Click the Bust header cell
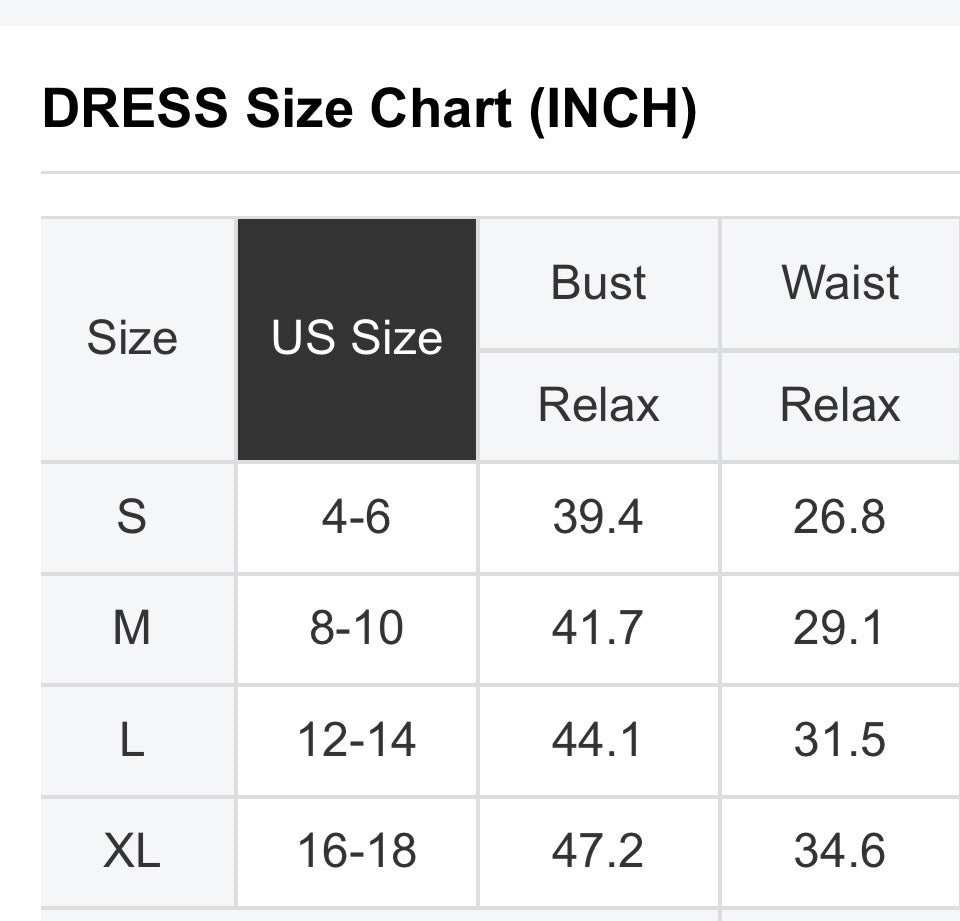Viewport: 960px width, 921px height. click(598, 284)
